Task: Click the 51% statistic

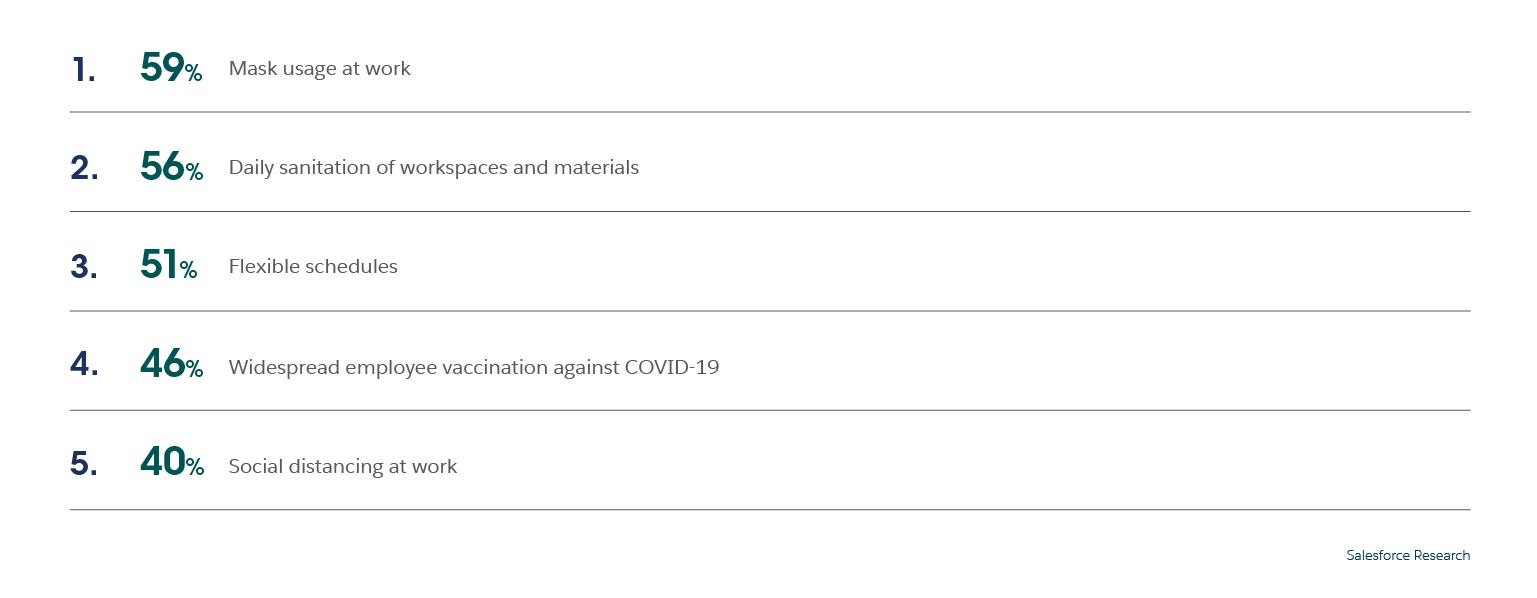Action: pyautogui.click(x=168, y=266)
